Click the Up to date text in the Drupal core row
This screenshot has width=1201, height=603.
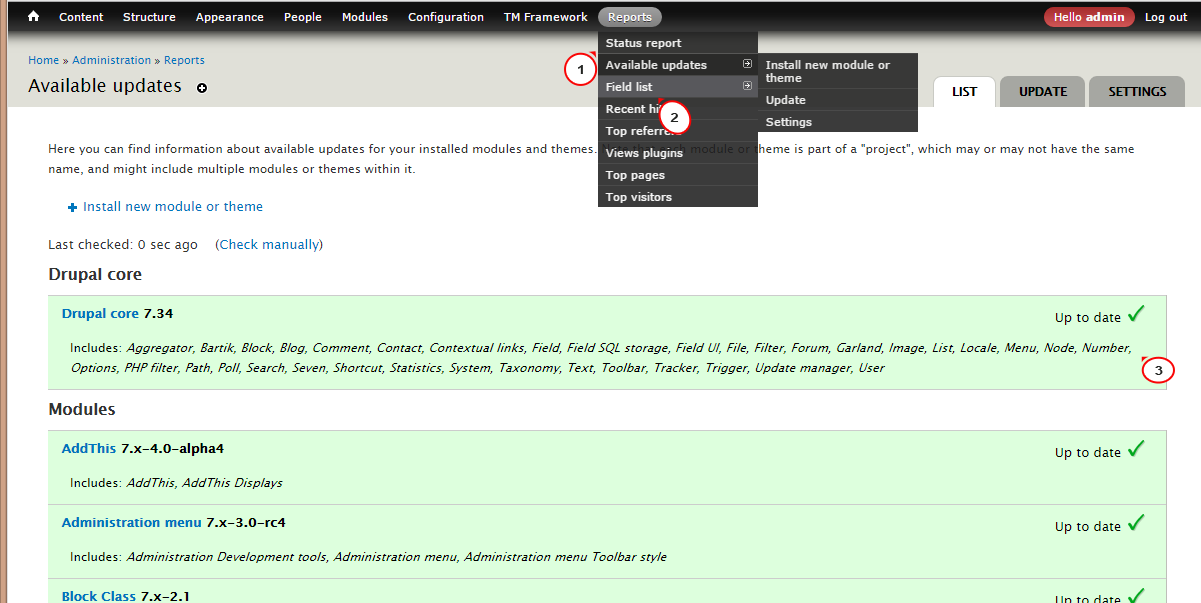[1088, 318]
